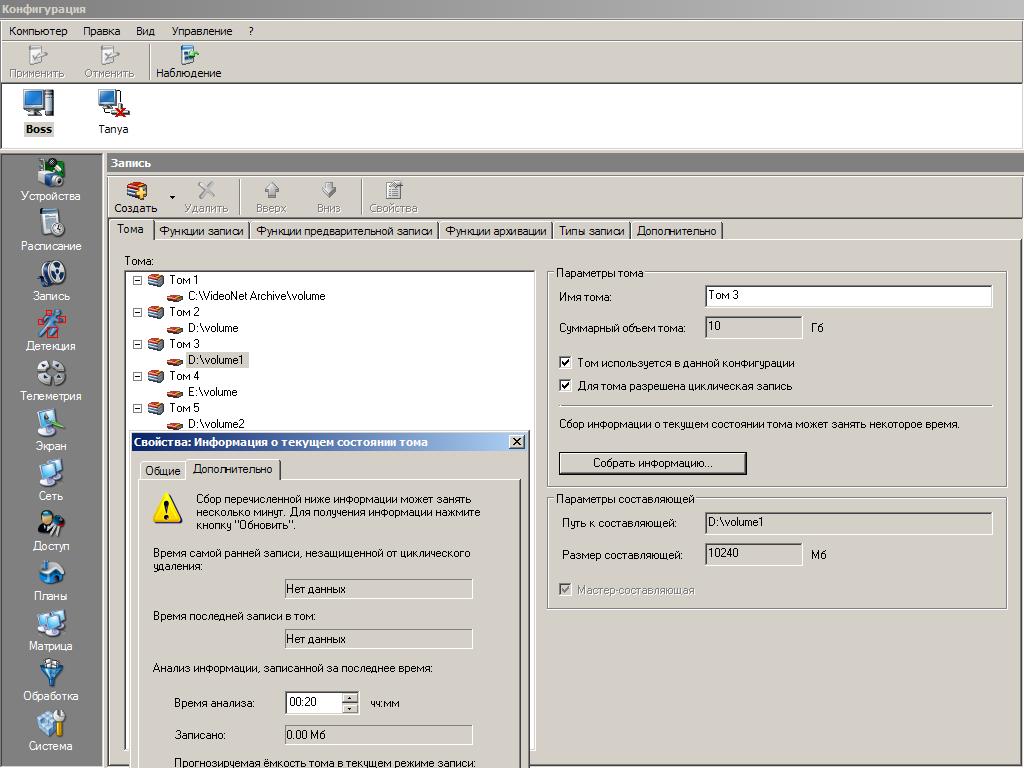The width and height of the screenshot is (1024, 768).
Task: Increase Время анализа with up arrow
Action: [x=350, y=697]
